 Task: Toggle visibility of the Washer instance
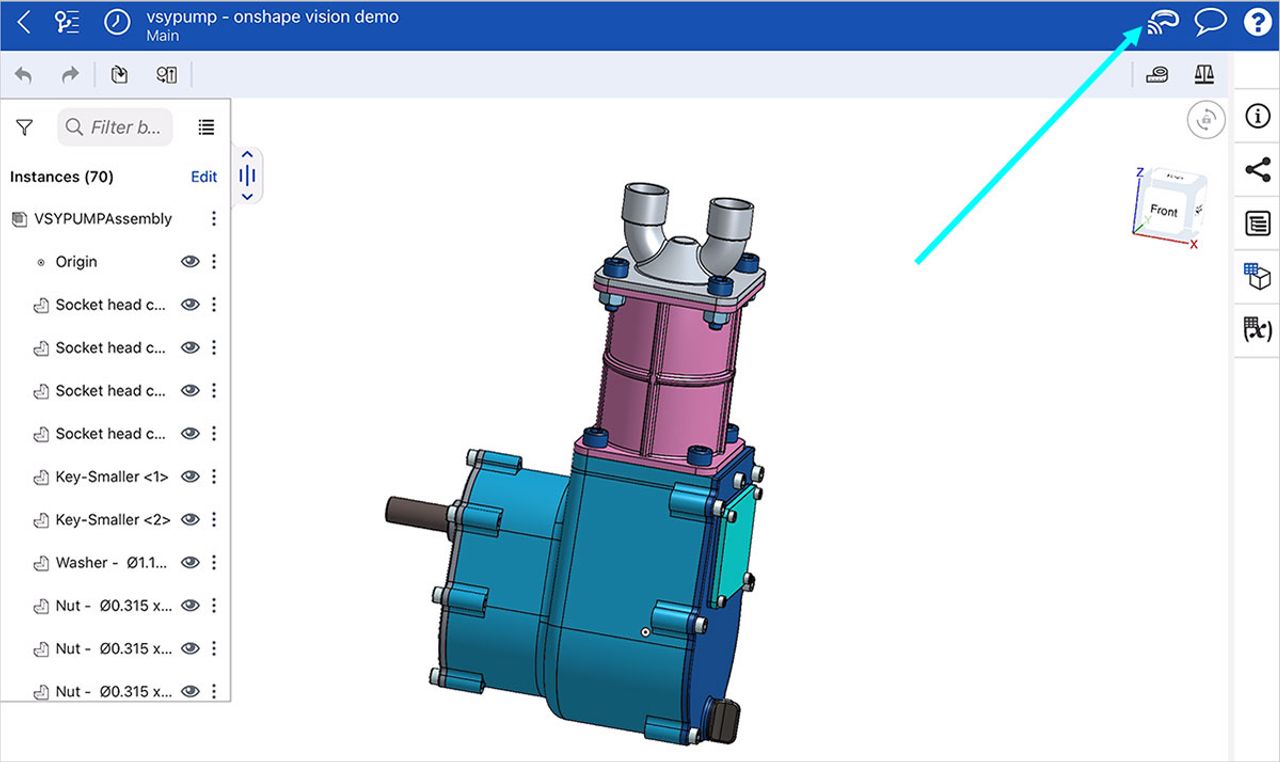190,562
